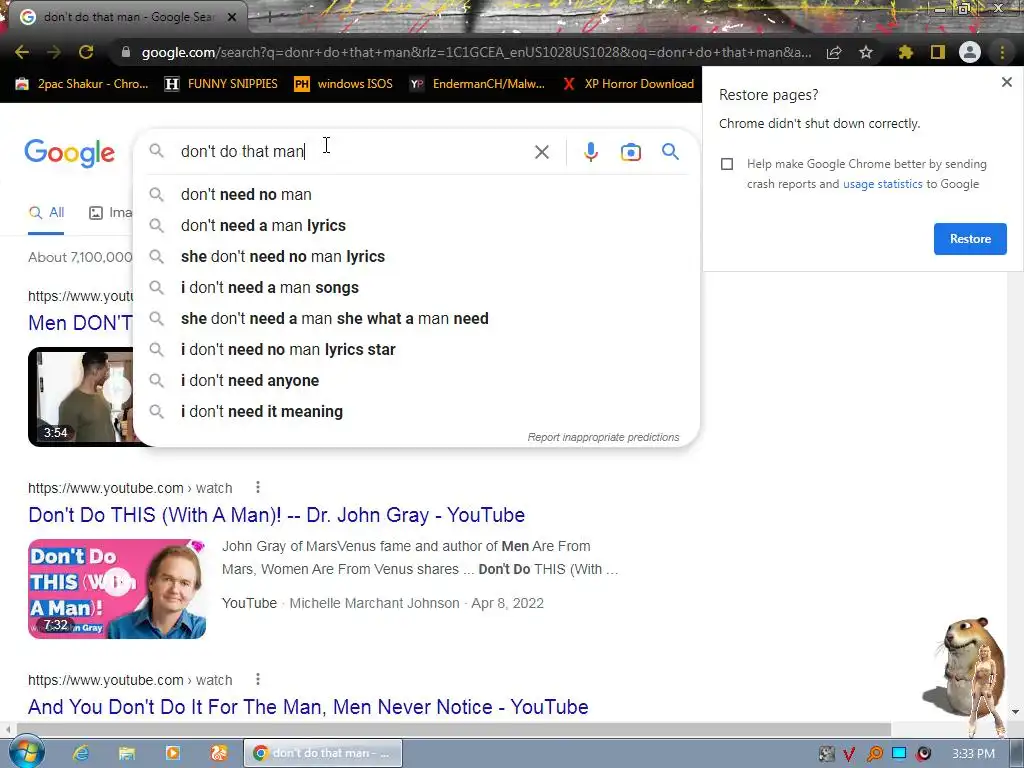Play the Dr. John Gray video thumbnail
Viewport: 1024px width, 768px height.
(x=117, y=589)
